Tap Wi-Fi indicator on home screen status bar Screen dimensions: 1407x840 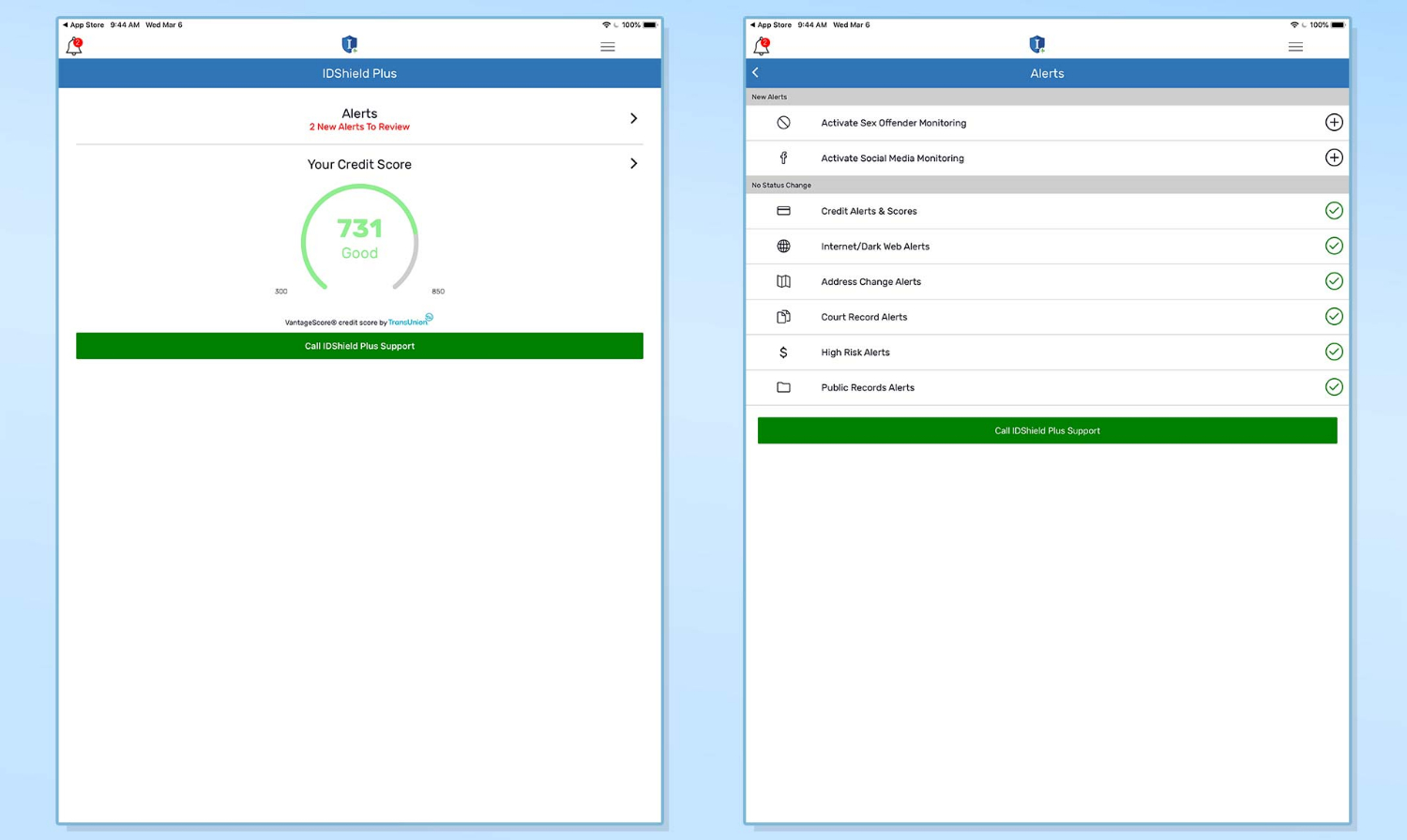[x=606, y=25]
